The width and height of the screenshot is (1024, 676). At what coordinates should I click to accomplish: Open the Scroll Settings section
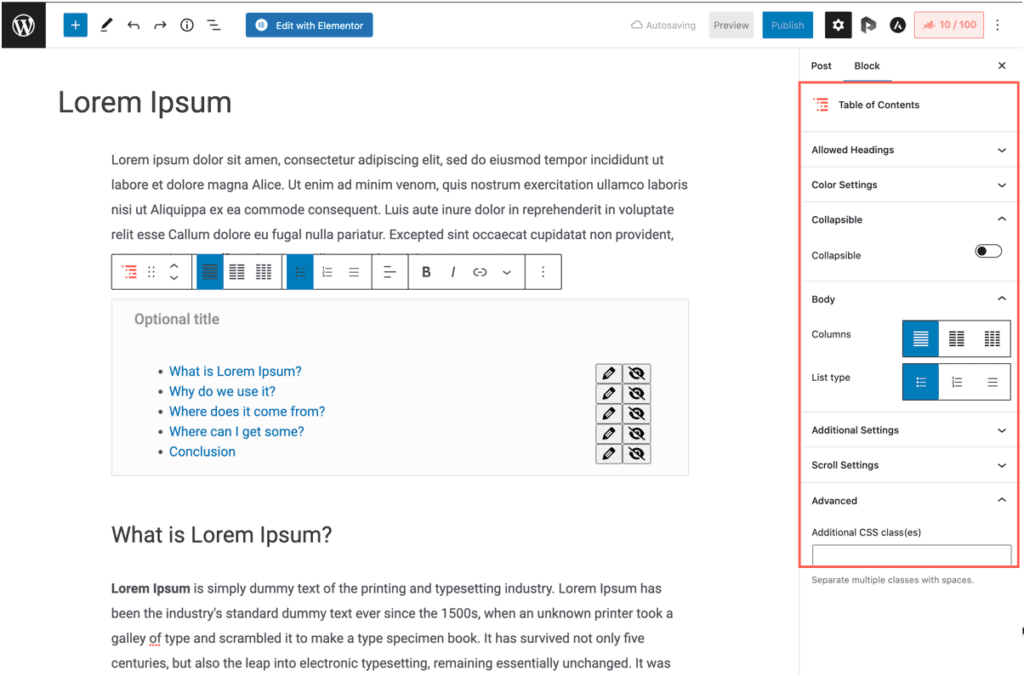908,464
